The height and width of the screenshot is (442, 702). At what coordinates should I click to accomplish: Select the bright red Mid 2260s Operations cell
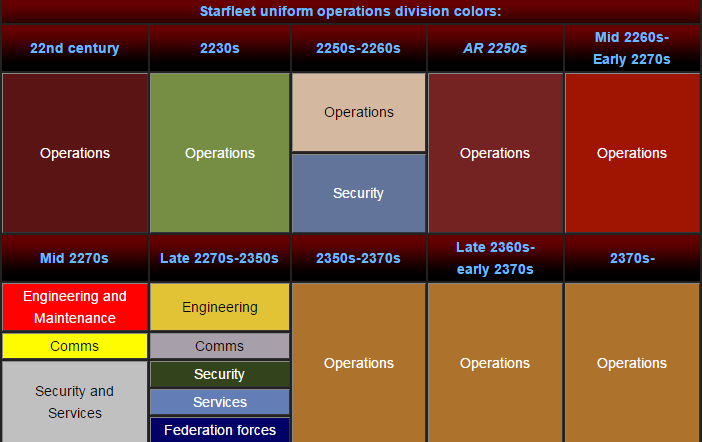pyautogui.click(x=632, y=153)
